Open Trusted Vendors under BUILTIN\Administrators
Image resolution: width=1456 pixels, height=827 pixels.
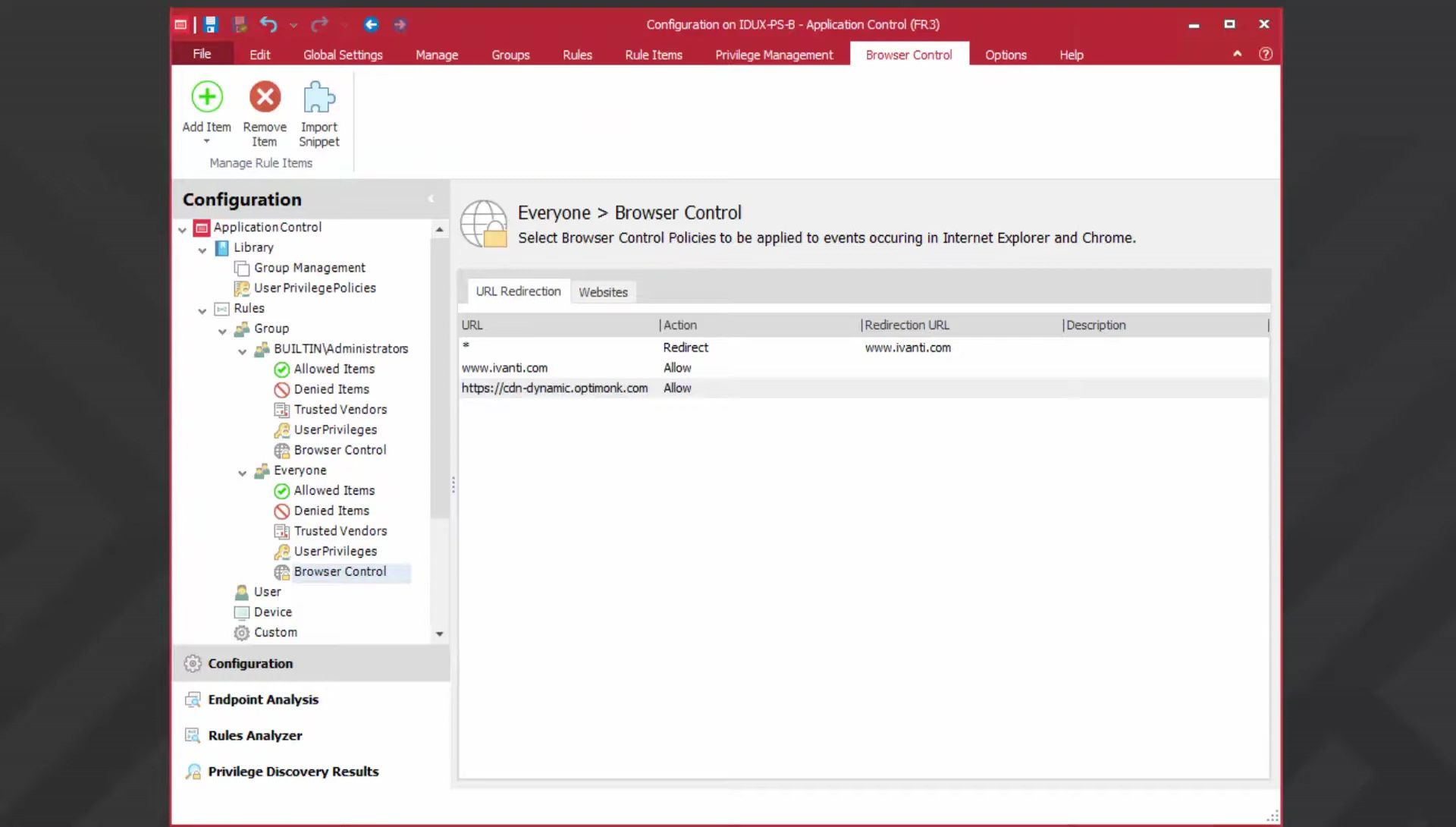click(340, 409)
